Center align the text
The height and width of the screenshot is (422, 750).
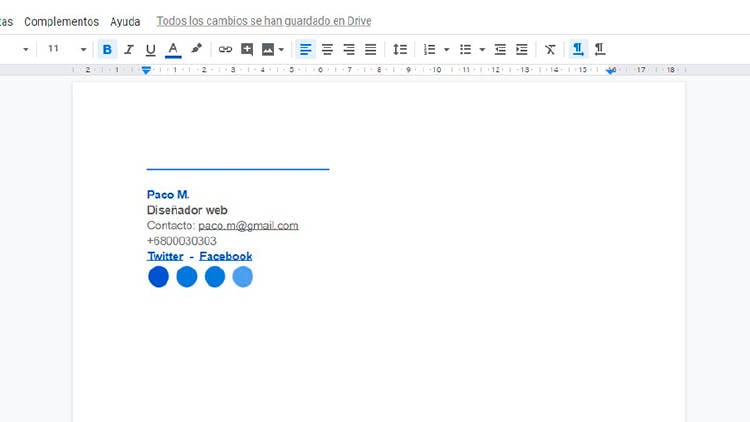(327, 49)
